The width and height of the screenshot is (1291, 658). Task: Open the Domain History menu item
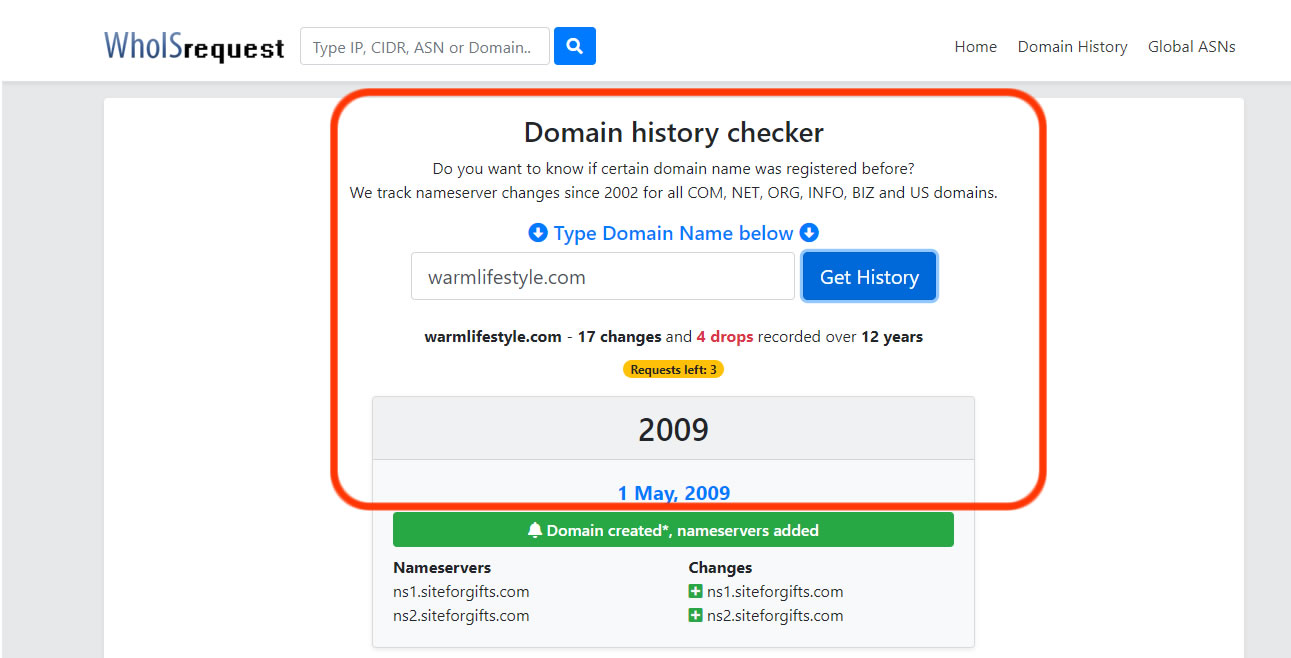(1072, 46)
